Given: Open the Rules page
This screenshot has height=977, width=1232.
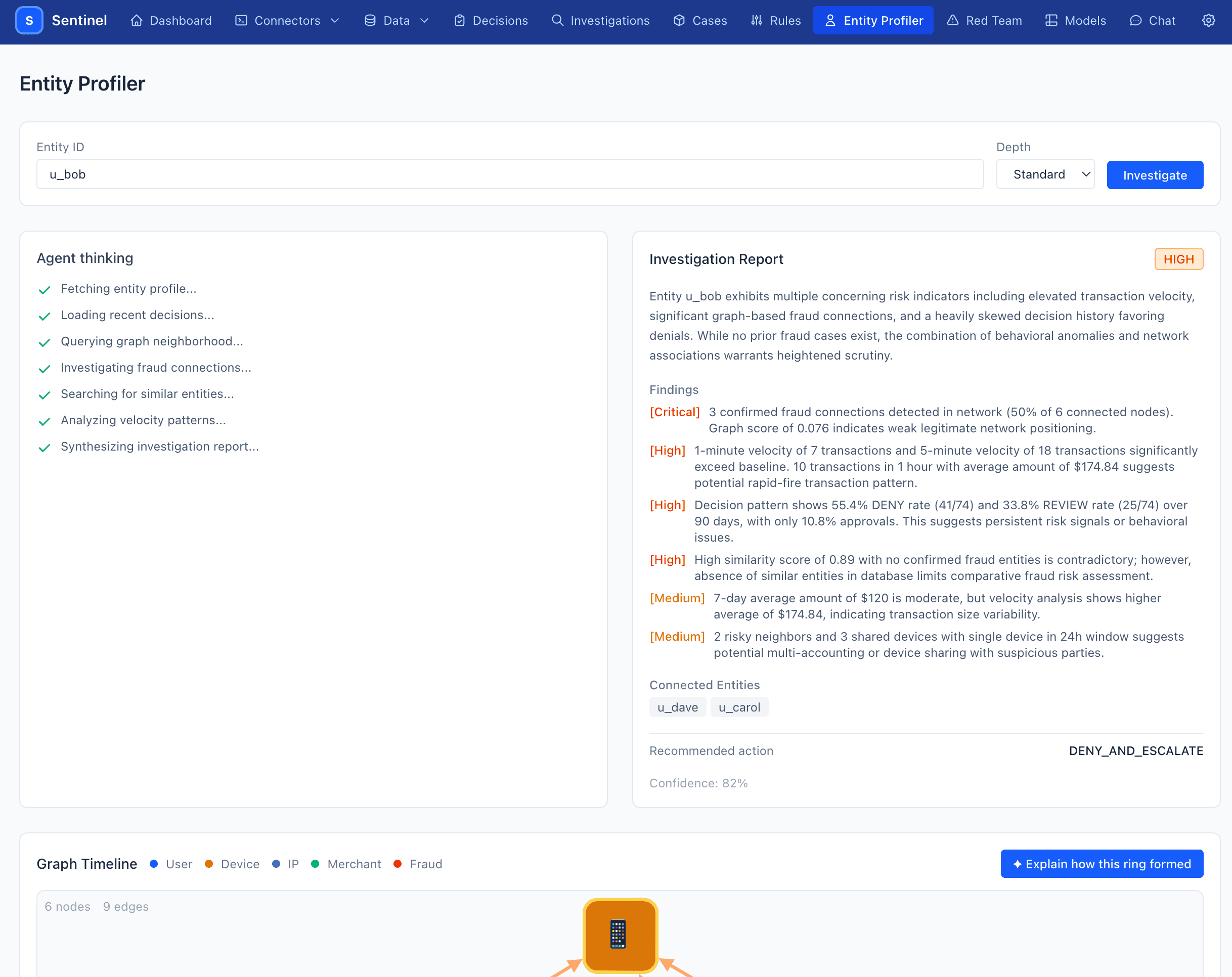Looking at the screenshot, I should point(775,21).
